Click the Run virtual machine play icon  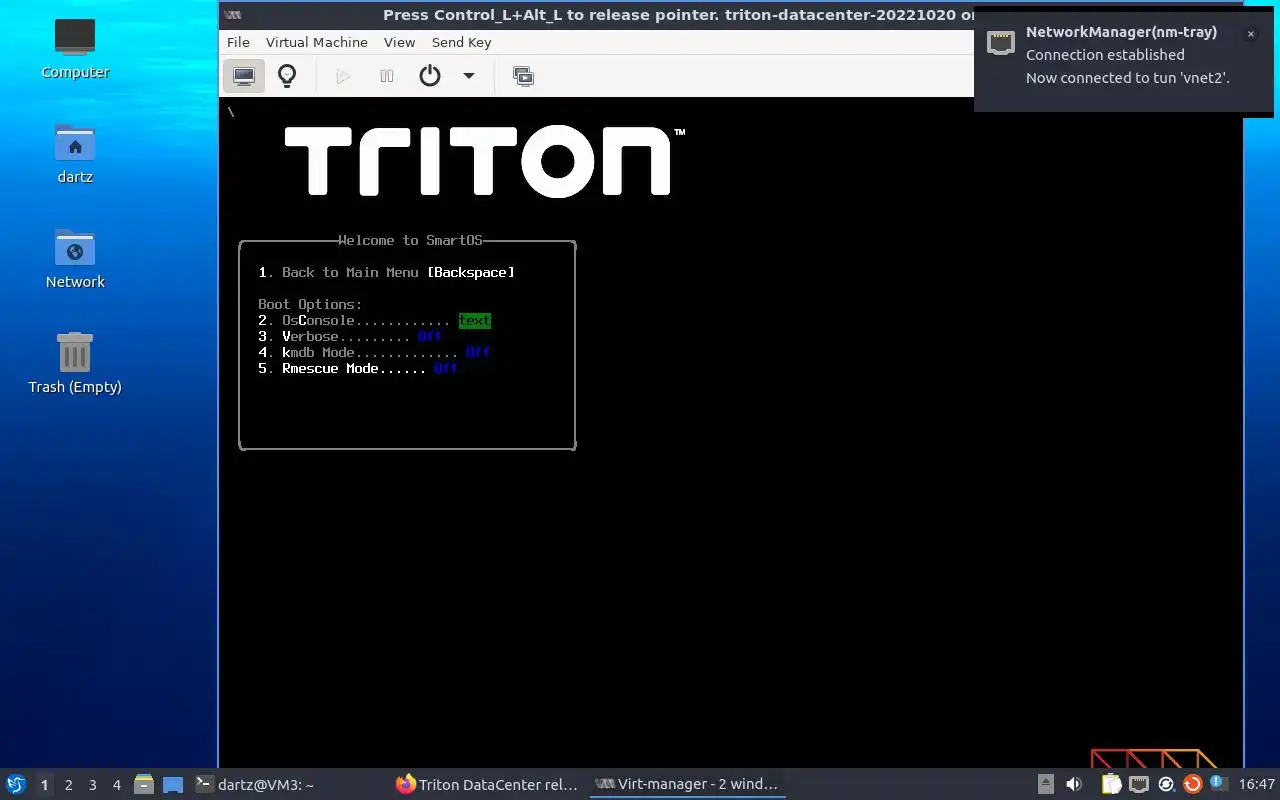343,76
